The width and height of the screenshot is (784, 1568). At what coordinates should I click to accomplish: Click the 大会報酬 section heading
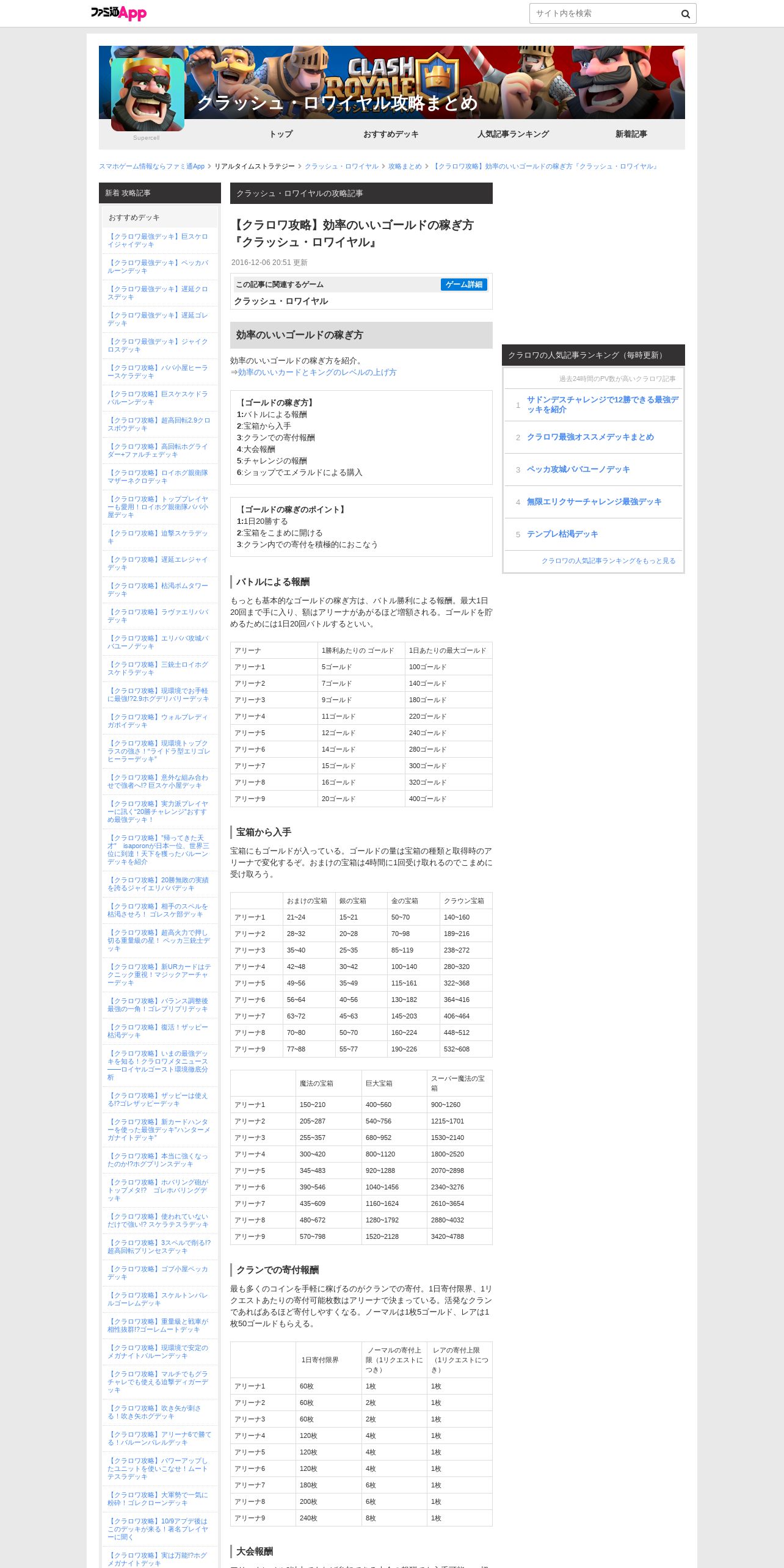(x=255, y=1552)
